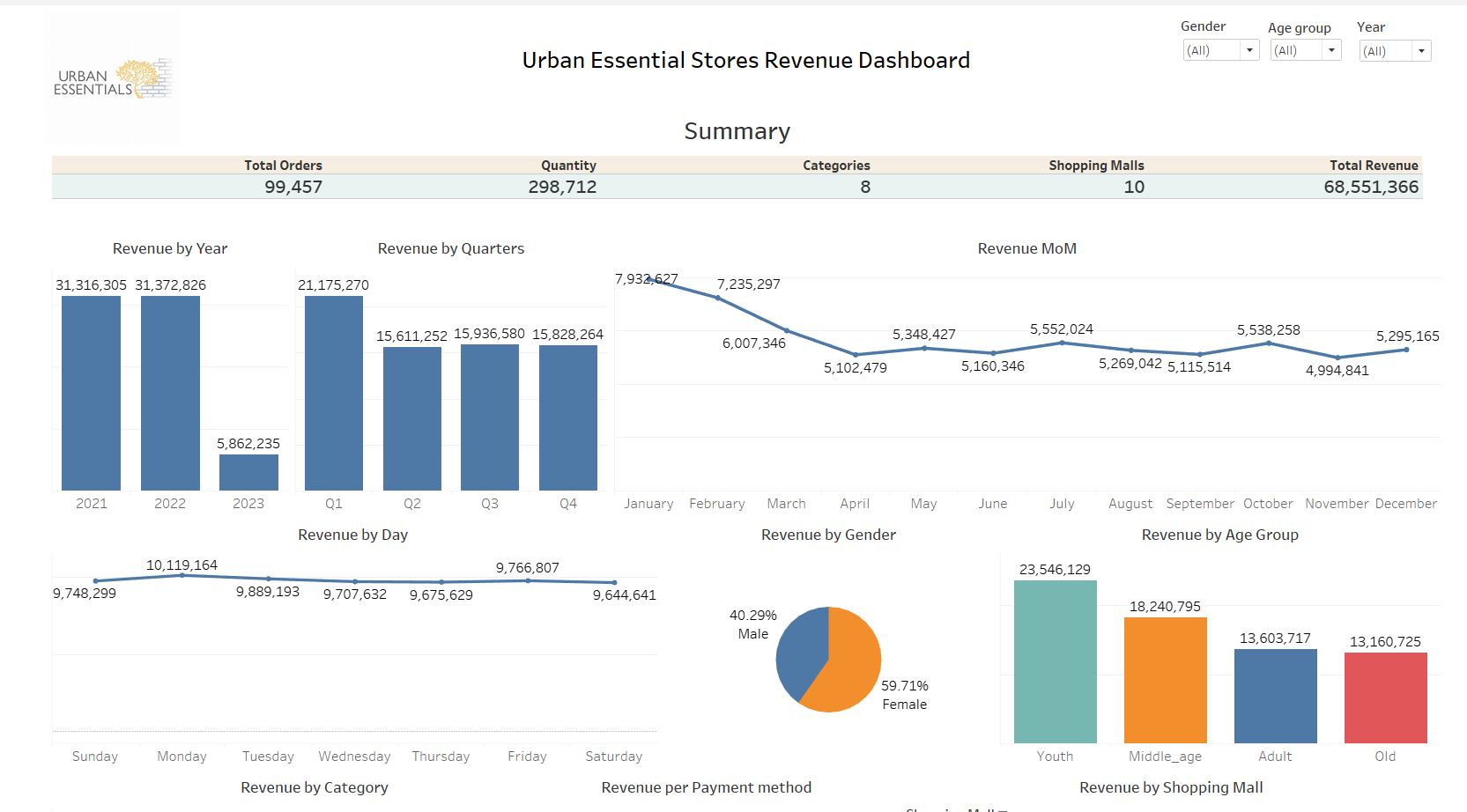Image resolution: width=1467 pixels, height=812 pixels.
Task: Click the Youth bar in Revenue by Age Group
Action: pyautogui.click(x=1055, y=661)
